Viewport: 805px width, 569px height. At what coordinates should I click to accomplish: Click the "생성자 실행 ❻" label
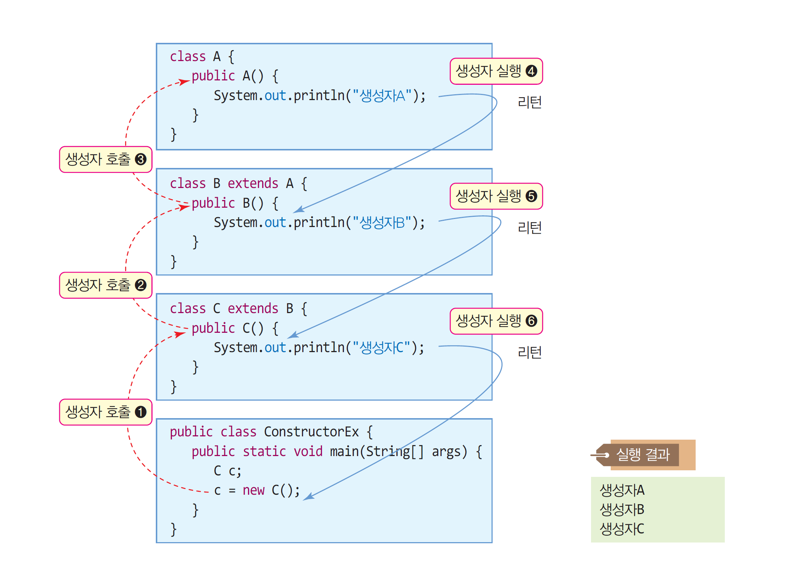[496, 321]
